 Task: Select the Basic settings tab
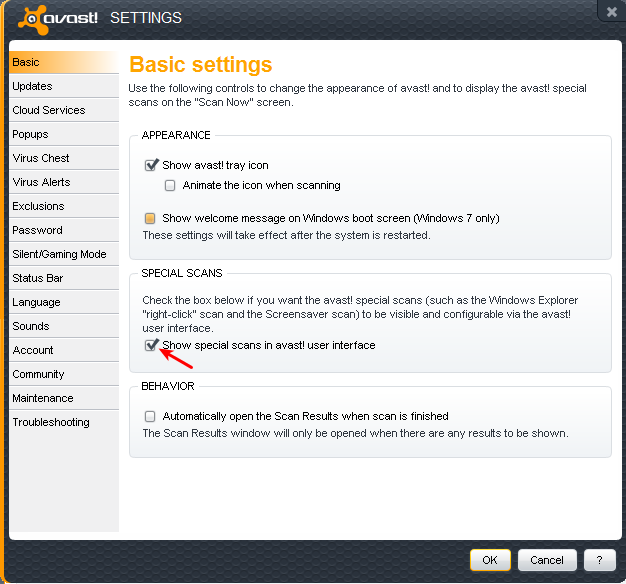click(x=64, y=62)
